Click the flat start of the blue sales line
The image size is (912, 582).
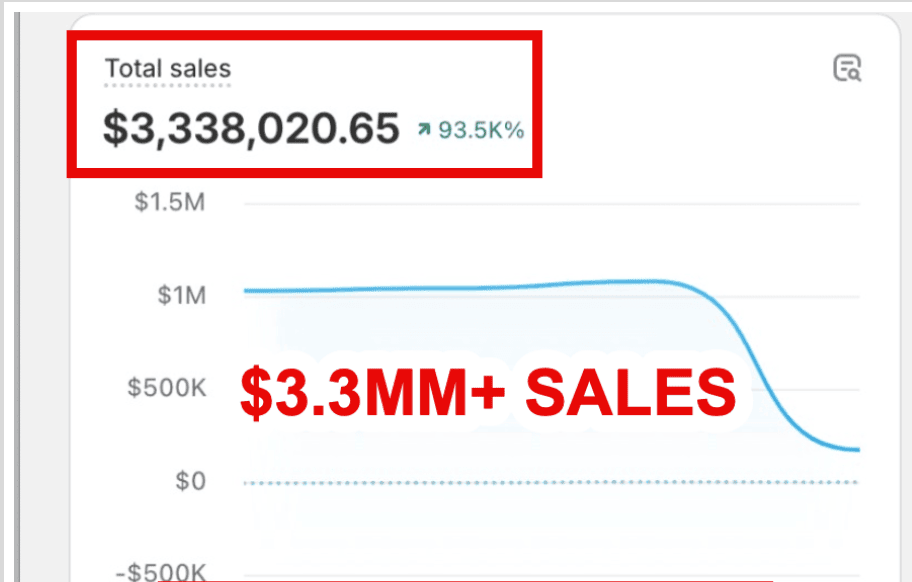tap(300, 290)
